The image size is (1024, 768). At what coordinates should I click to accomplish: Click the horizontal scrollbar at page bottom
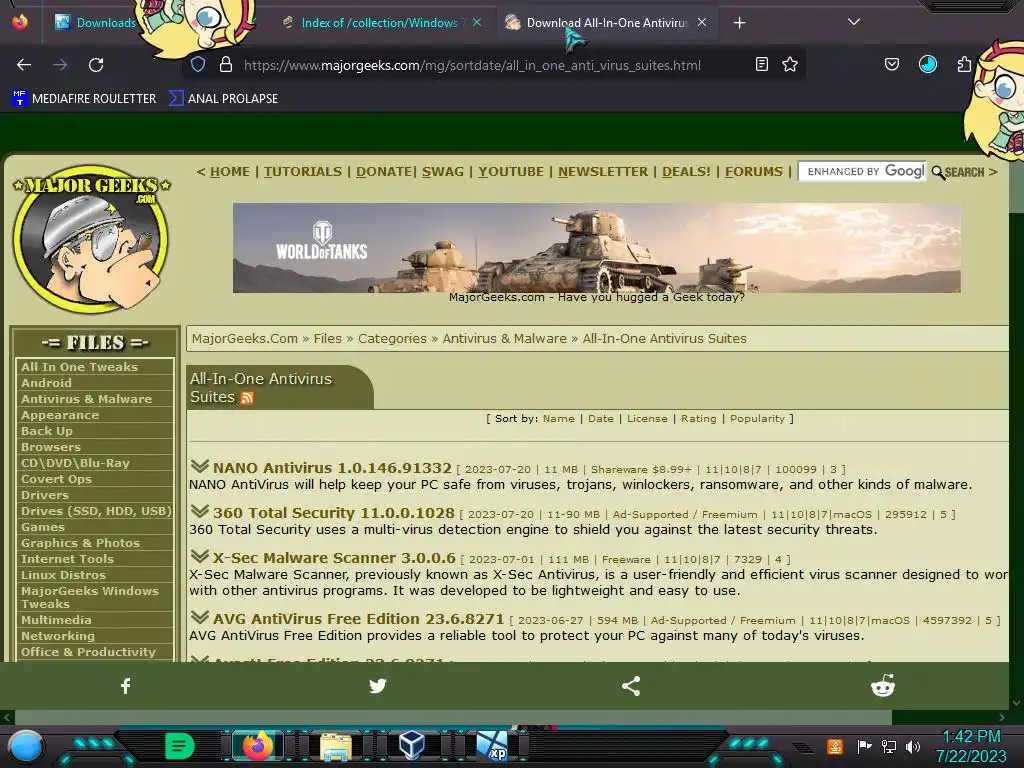click(454, 718)
